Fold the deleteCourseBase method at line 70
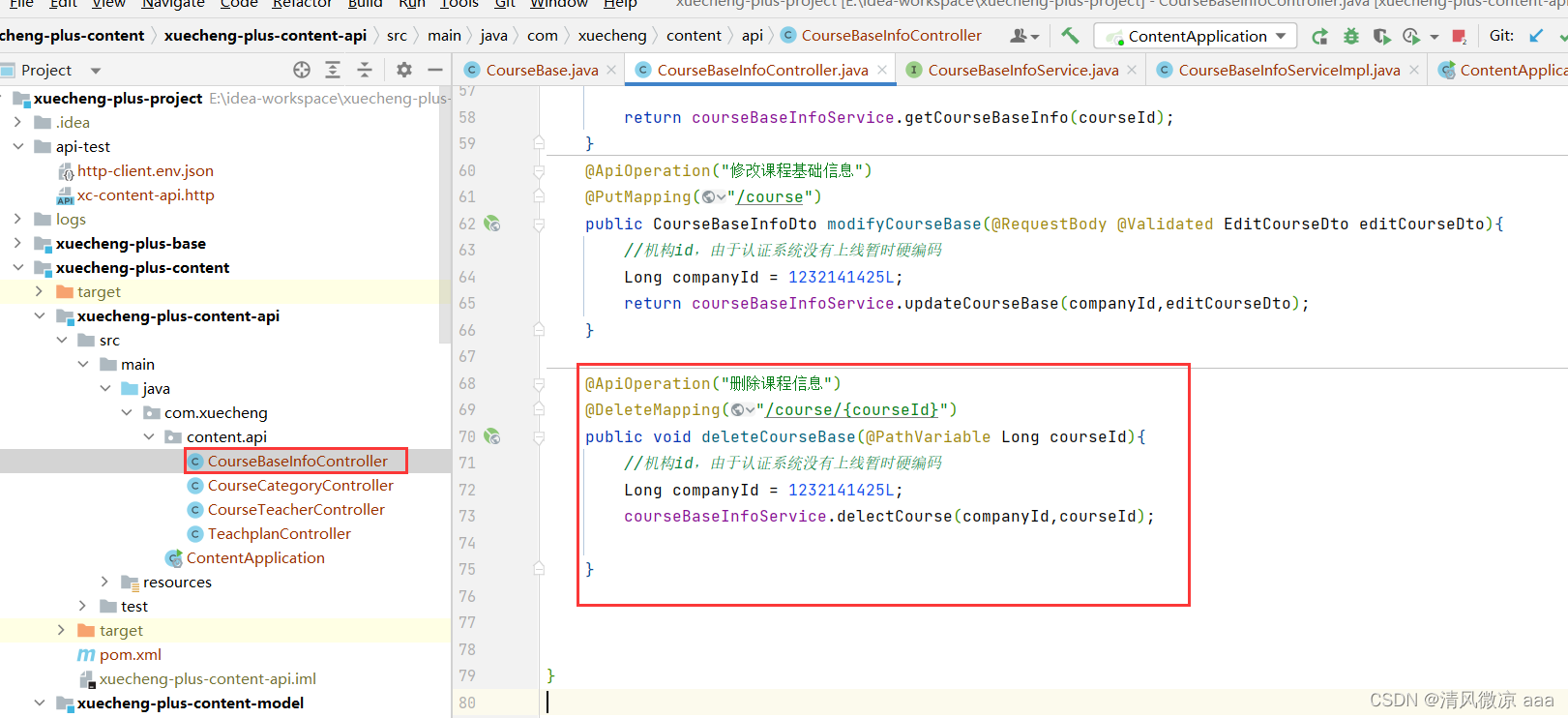Screen dimensions: 1568x718 (x=539, y=436)
